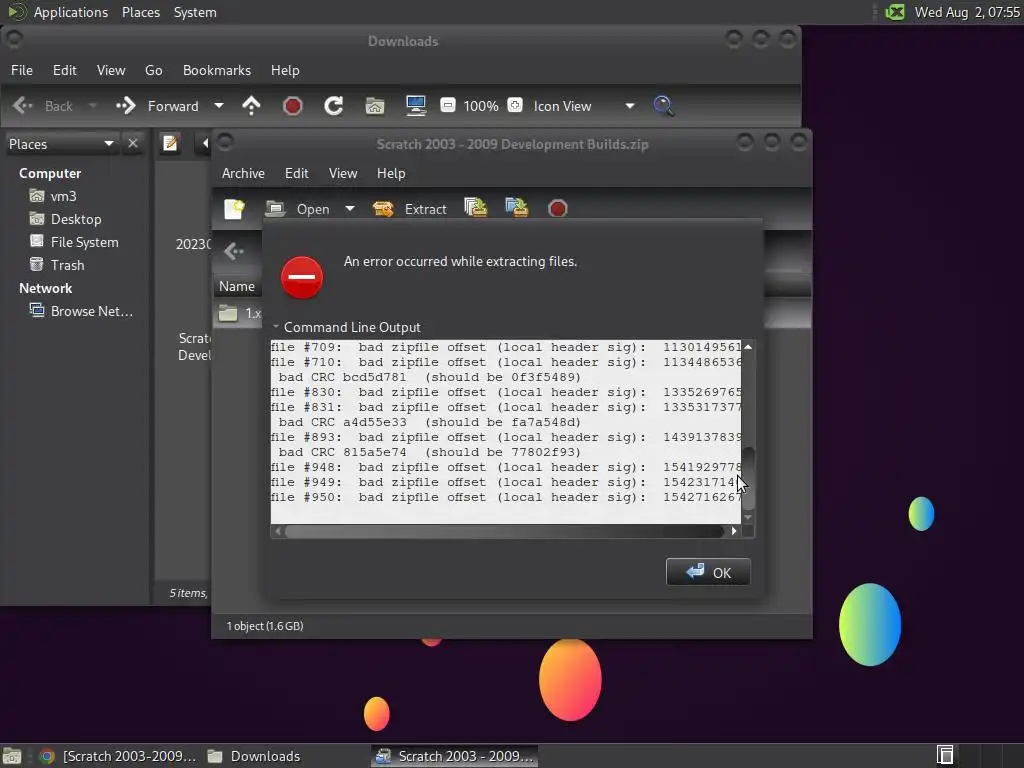Click the add files to archive icon
This screenshot has width=1024, height=768.
(475, 208)
